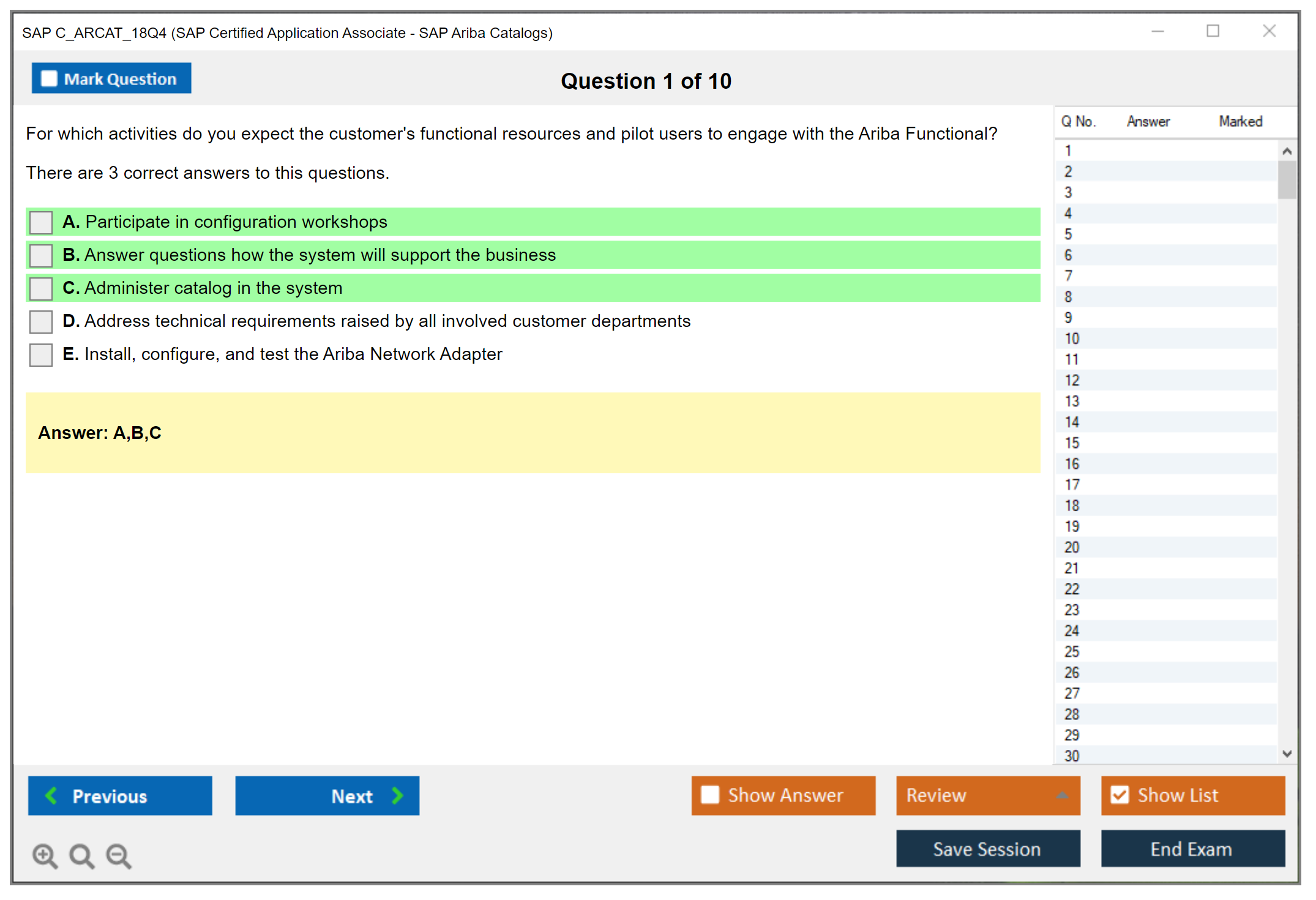Toggle the Mark Question checkbox

(x=49, y=78)
